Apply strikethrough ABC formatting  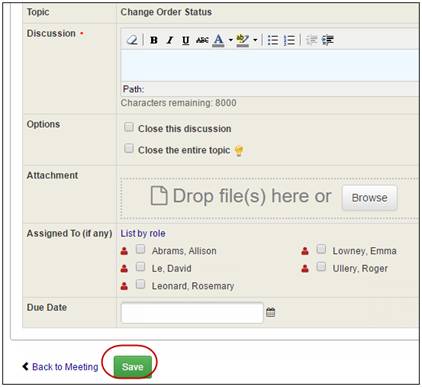click(202, 40)
